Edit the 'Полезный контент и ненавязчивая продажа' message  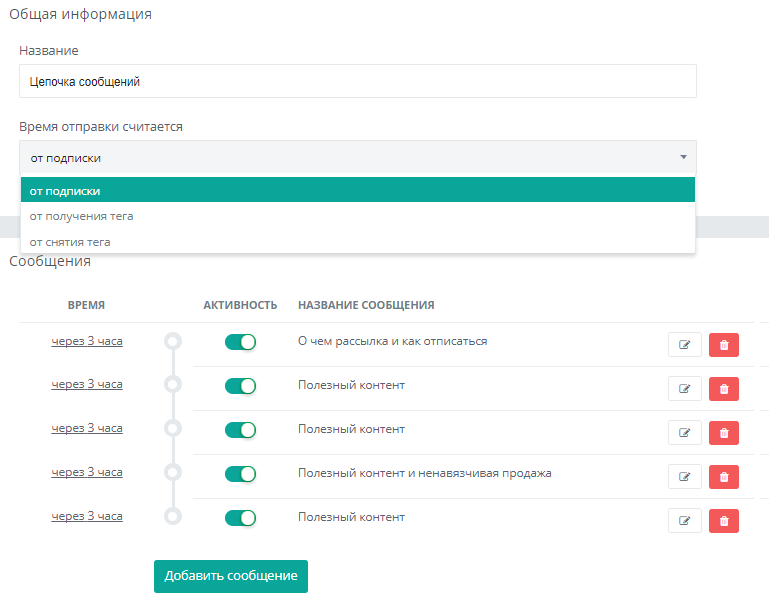685,477
